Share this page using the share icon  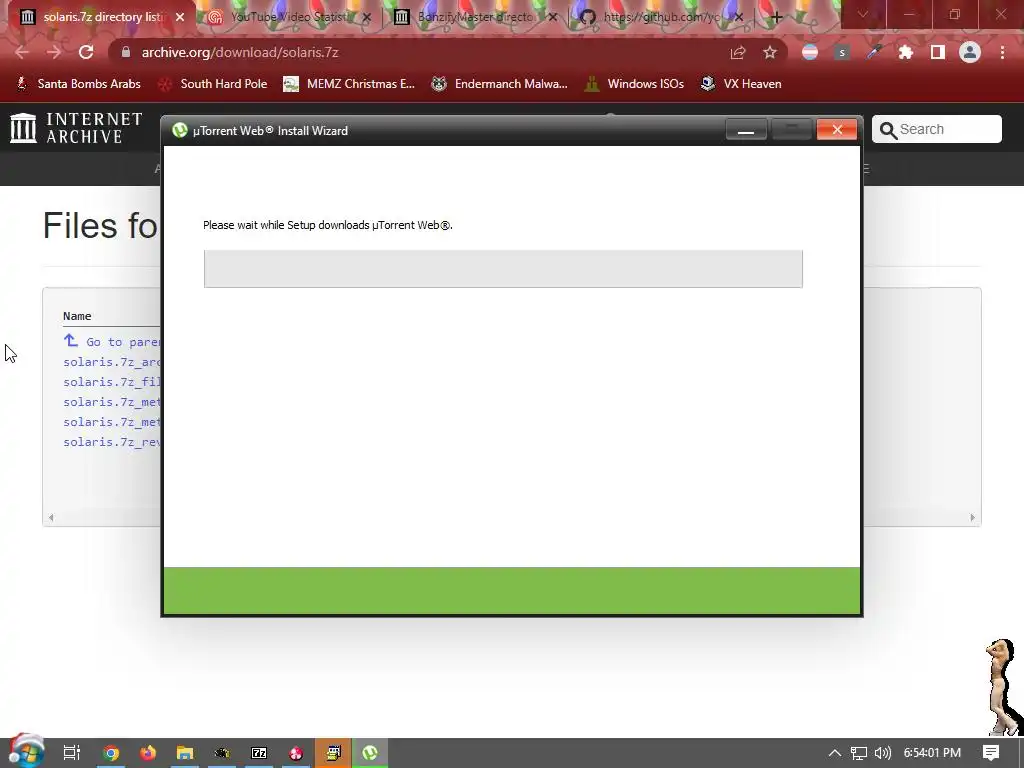point(738,52)
